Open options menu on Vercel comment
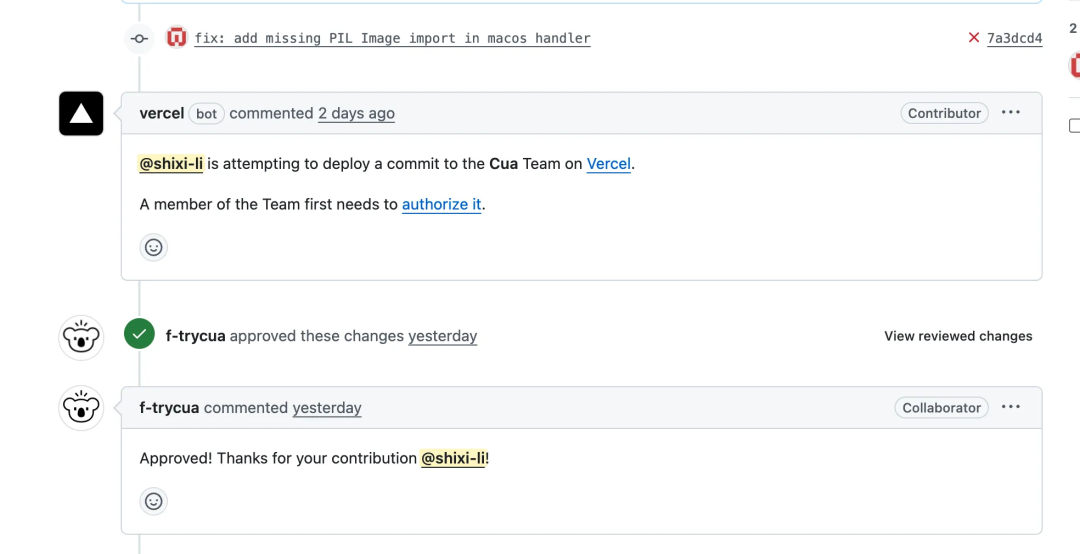 [1011, 113]
